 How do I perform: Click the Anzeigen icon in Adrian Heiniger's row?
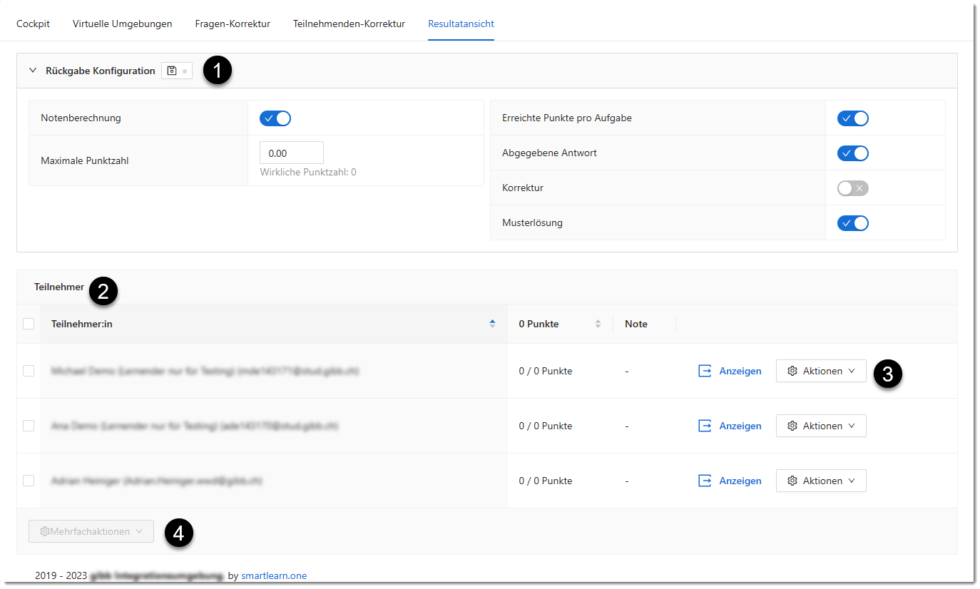(704, 480)
